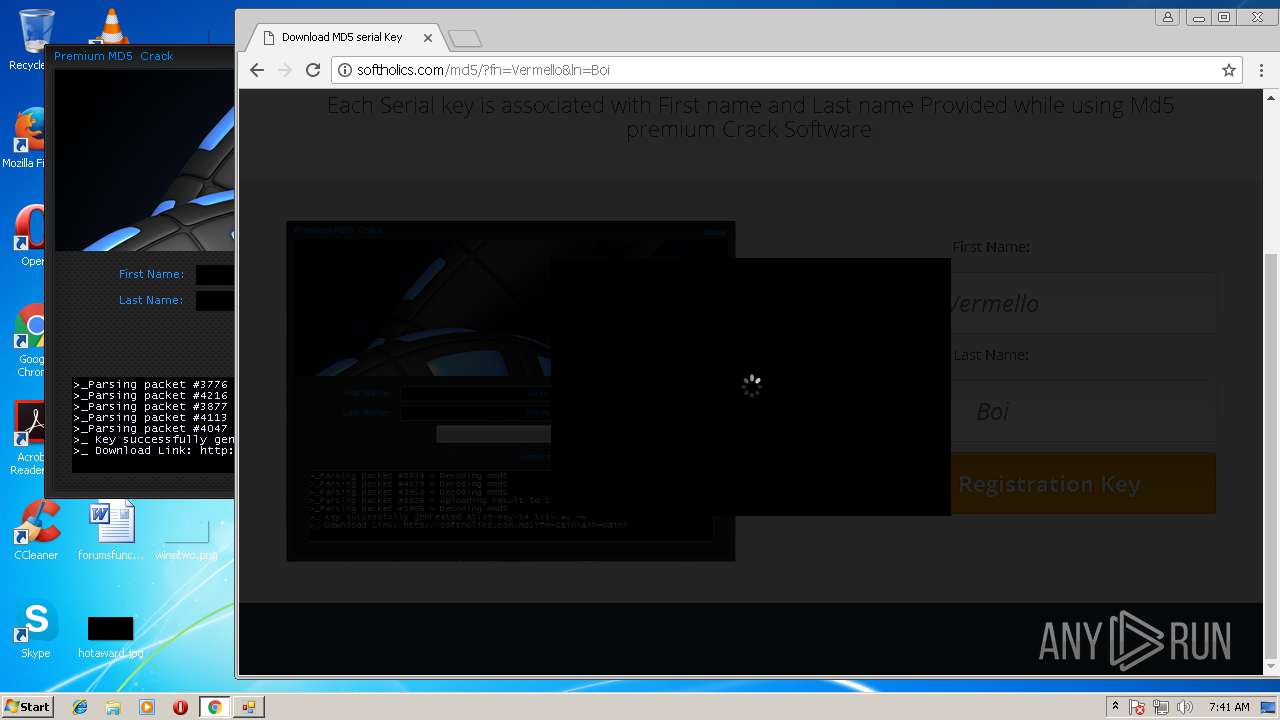The width and height of the screenshot is (1280, 720).
Task: Open the Windows Start menu
Action: coord(27,707)
